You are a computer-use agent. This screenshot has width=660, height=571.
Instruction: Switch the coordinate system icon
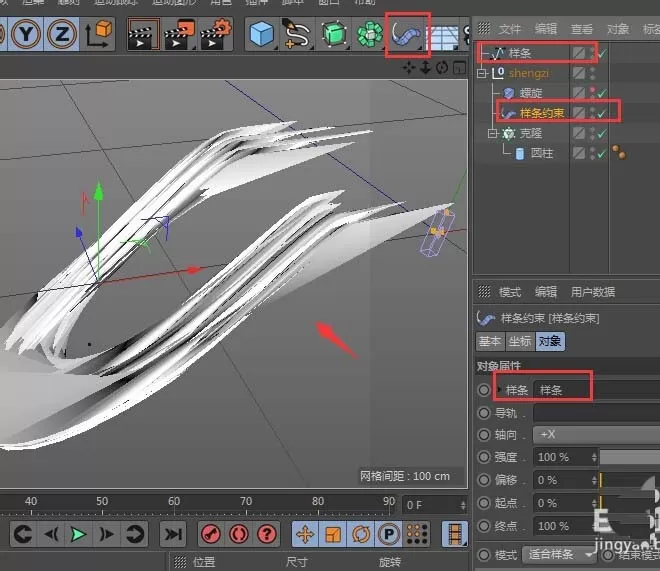[98, 34]
